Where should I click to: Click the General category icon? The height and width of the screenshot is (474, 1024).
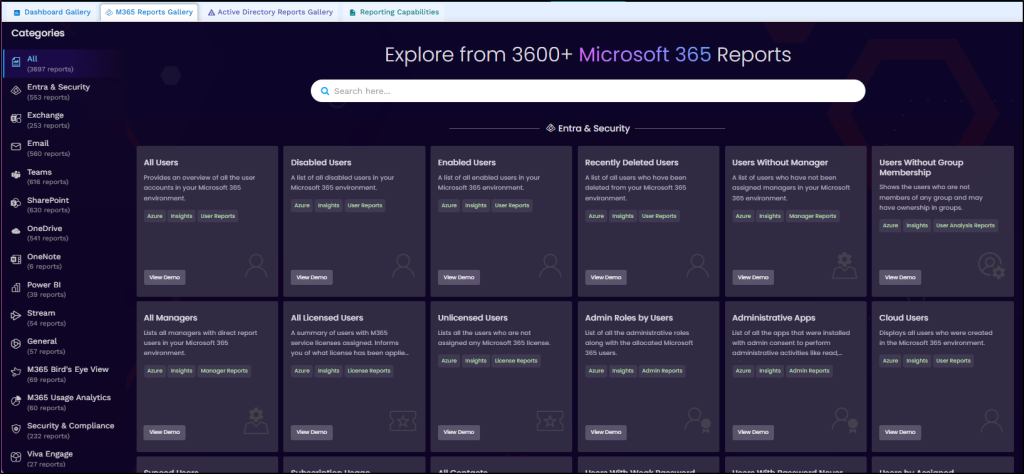tap(16, 345)
